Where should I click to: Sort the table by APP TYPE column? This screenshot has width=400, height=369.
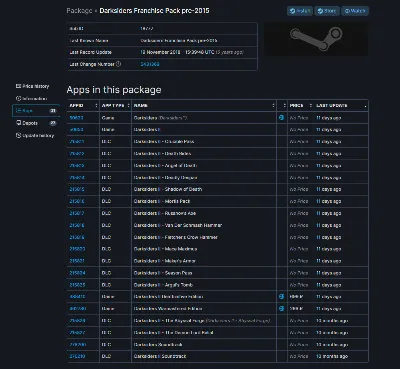115,105
